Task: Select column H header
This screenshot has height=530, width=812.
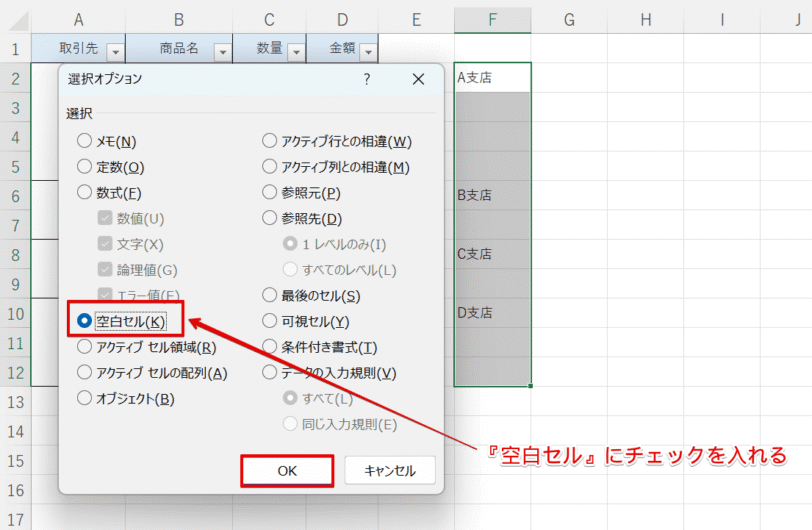Action: pos(646,20)
